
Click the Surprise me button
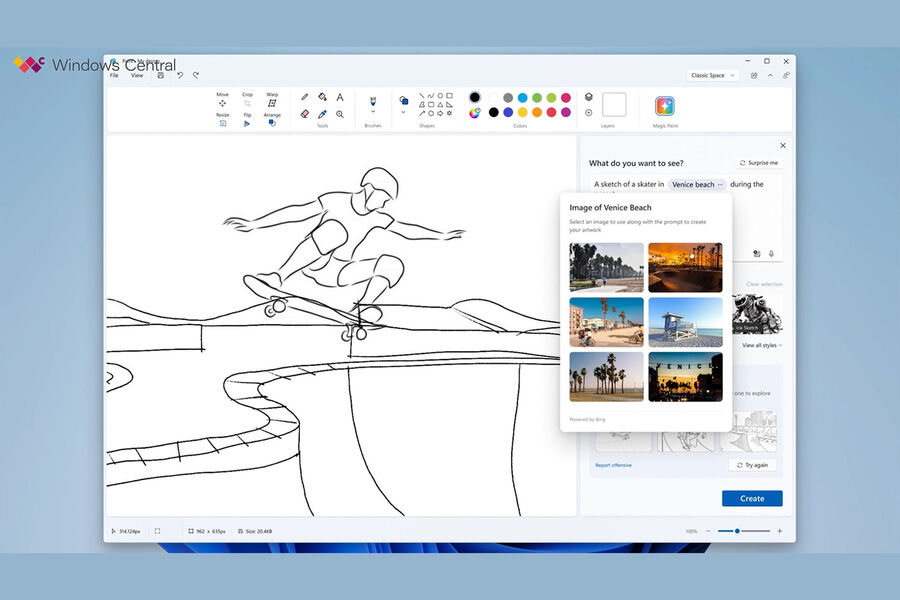(759, 163)
